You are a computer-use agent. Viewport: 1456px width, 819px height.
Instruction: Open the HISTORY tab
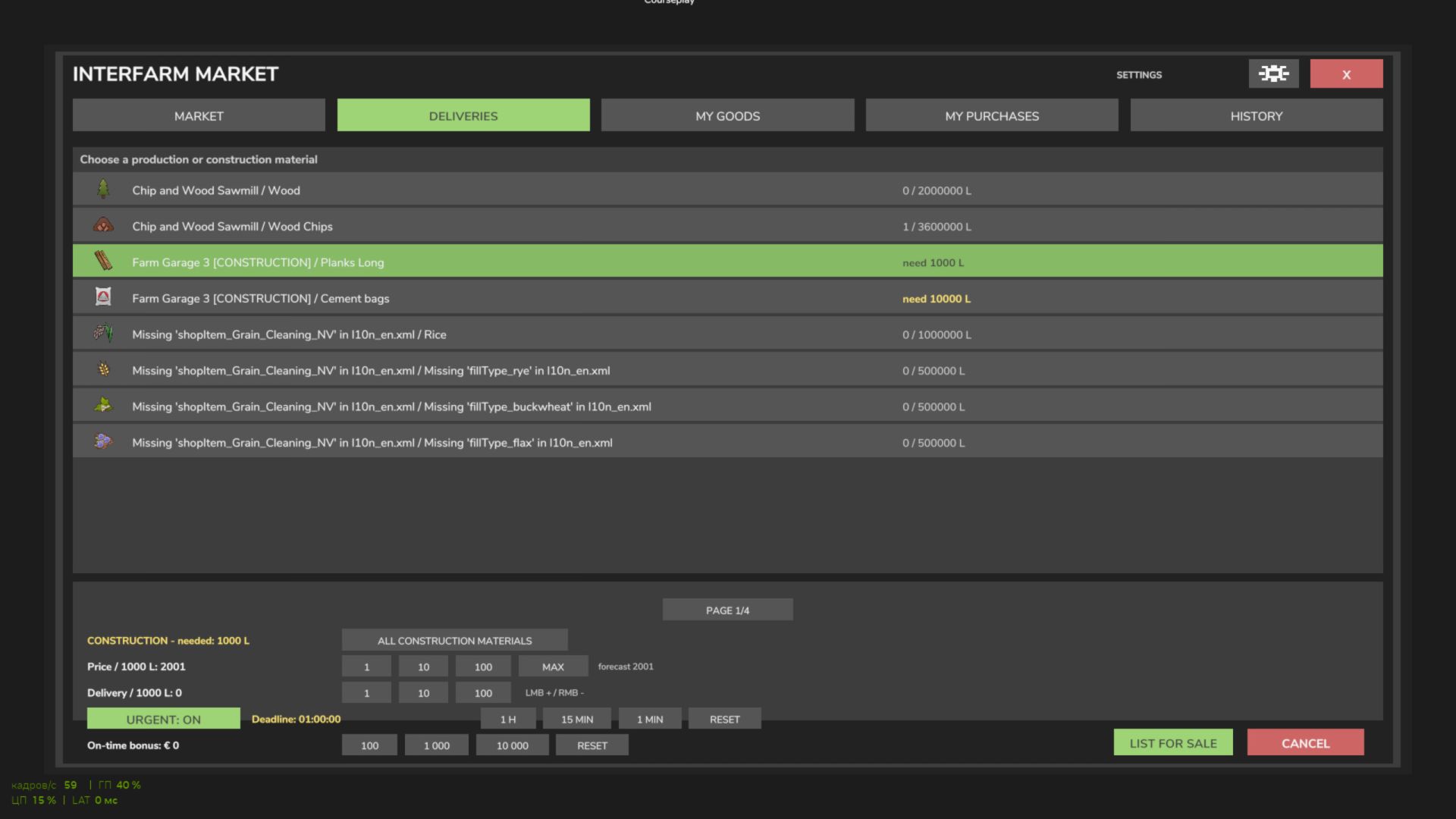click(x=1257, y=115)
